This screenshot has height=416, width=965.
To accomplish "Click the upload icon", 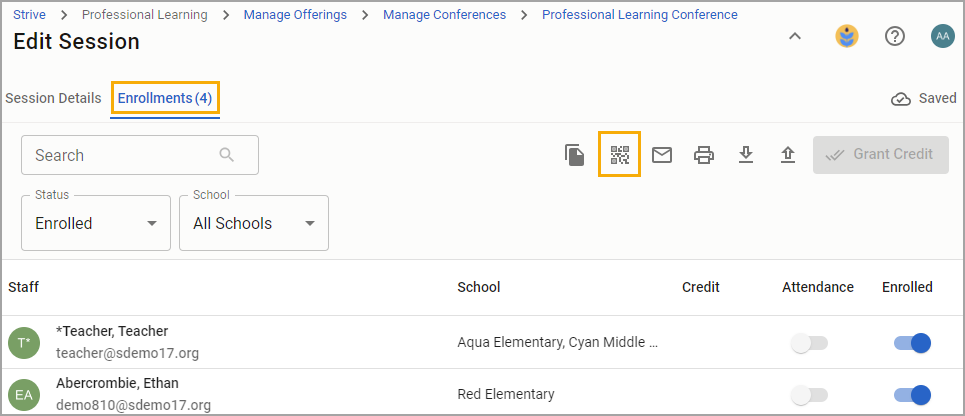I will coord(788,155).
